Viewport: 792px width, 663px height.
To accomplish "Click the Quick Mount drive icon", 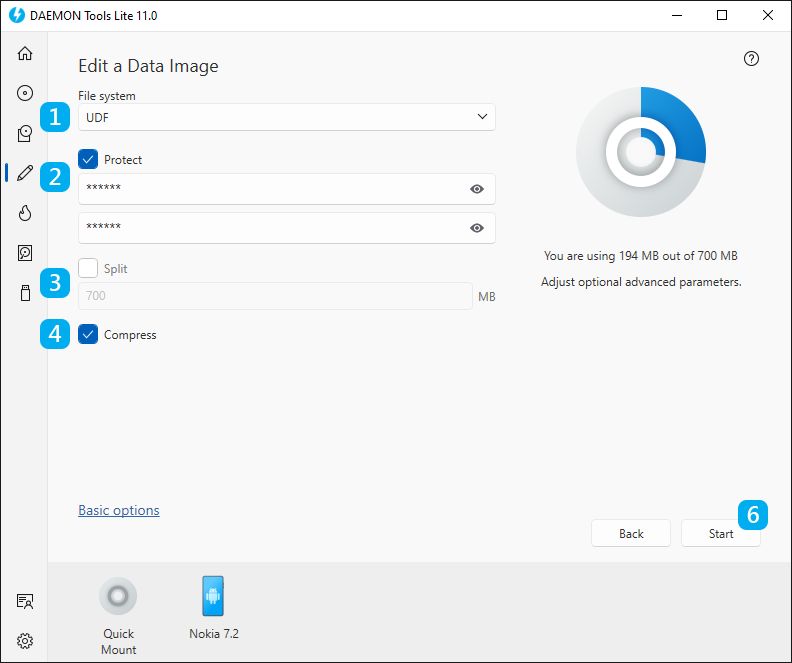I will point(118,596).
